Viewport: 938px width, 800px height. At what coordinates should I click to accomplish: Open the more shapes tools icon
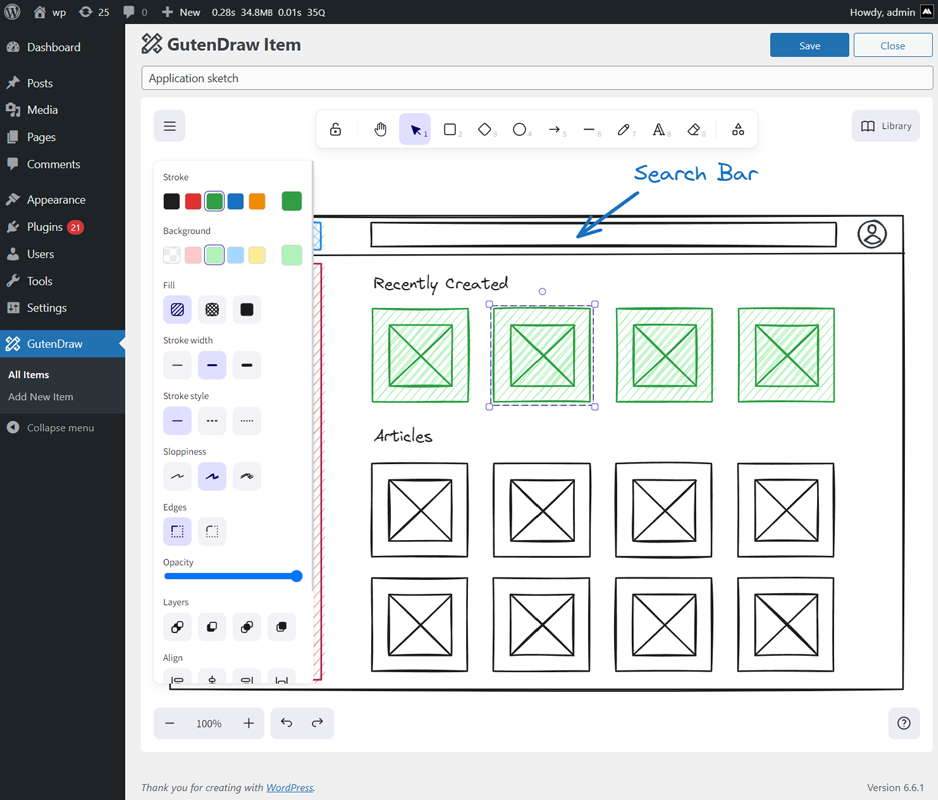pyautogui.click(x=738, y=129)
